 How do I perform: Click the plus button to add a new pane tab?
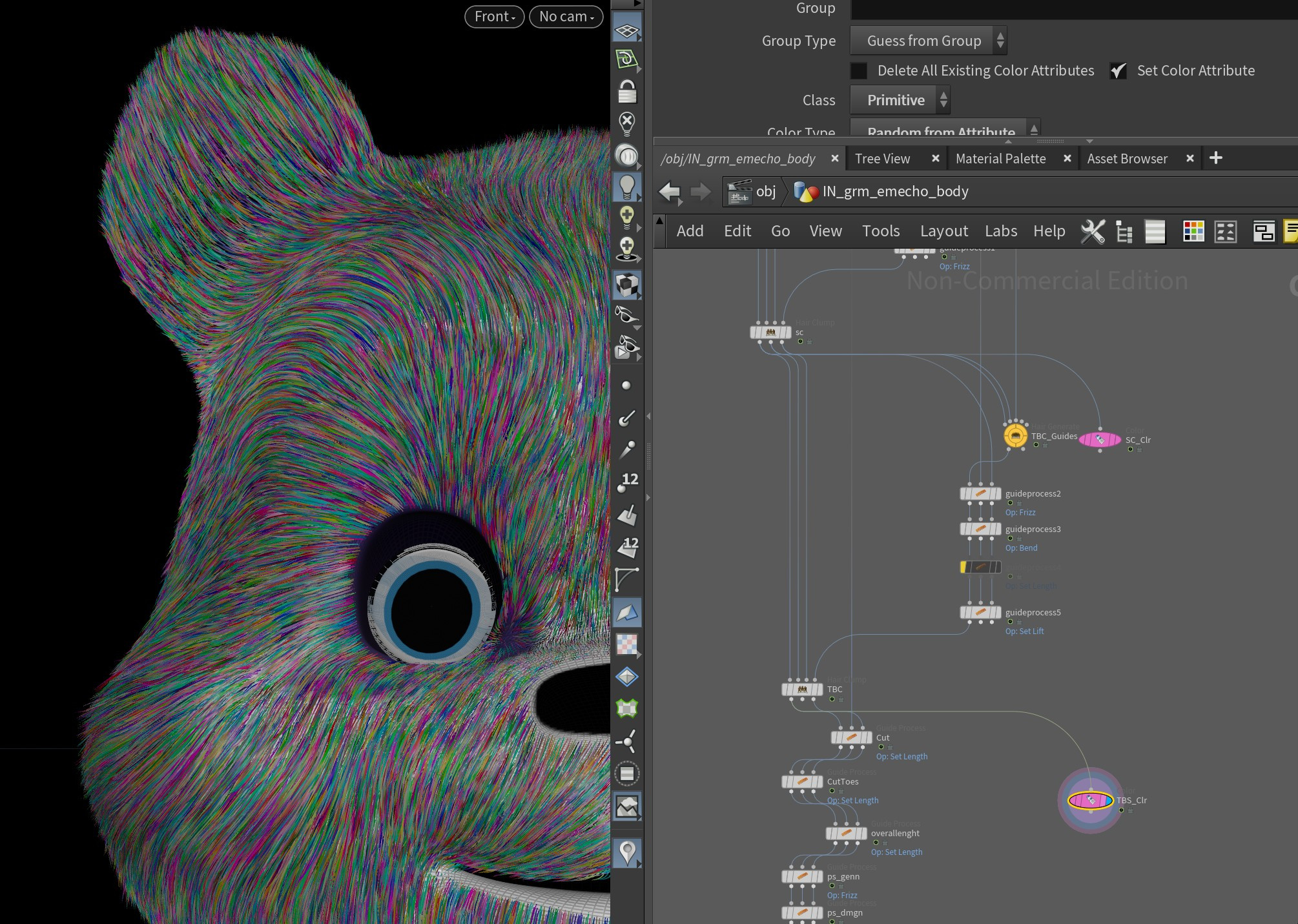1215,158
